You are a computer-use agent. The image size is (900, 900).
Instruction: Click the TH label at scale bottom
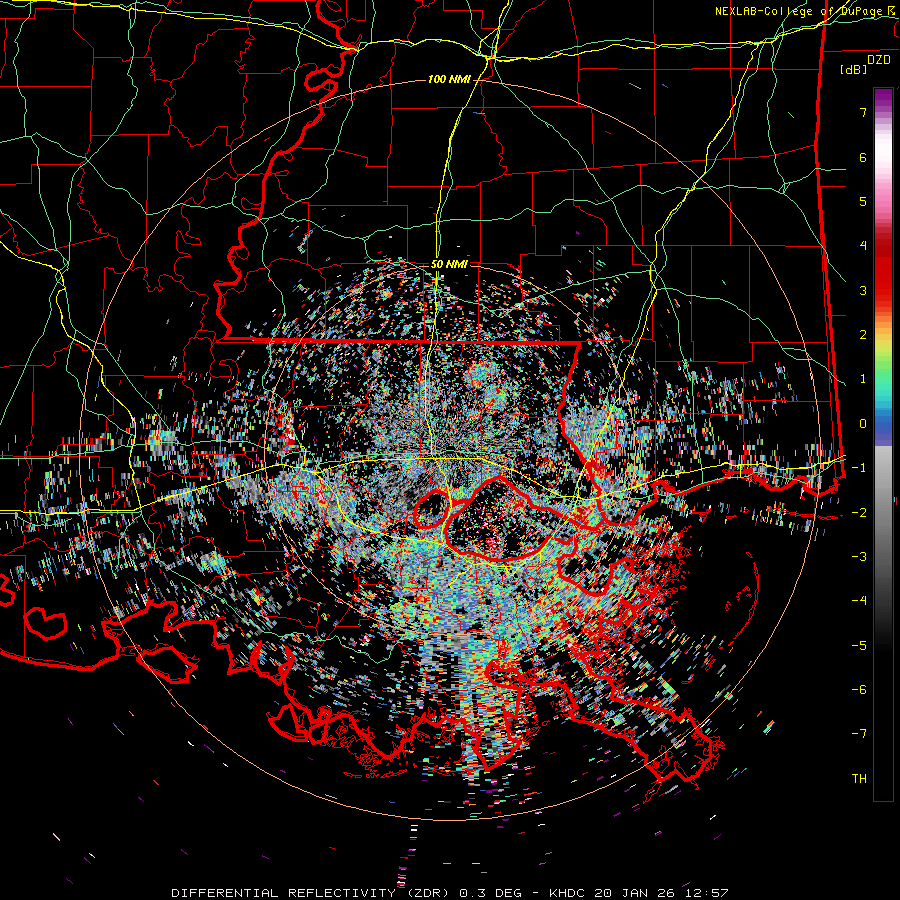tap(859, 779)
